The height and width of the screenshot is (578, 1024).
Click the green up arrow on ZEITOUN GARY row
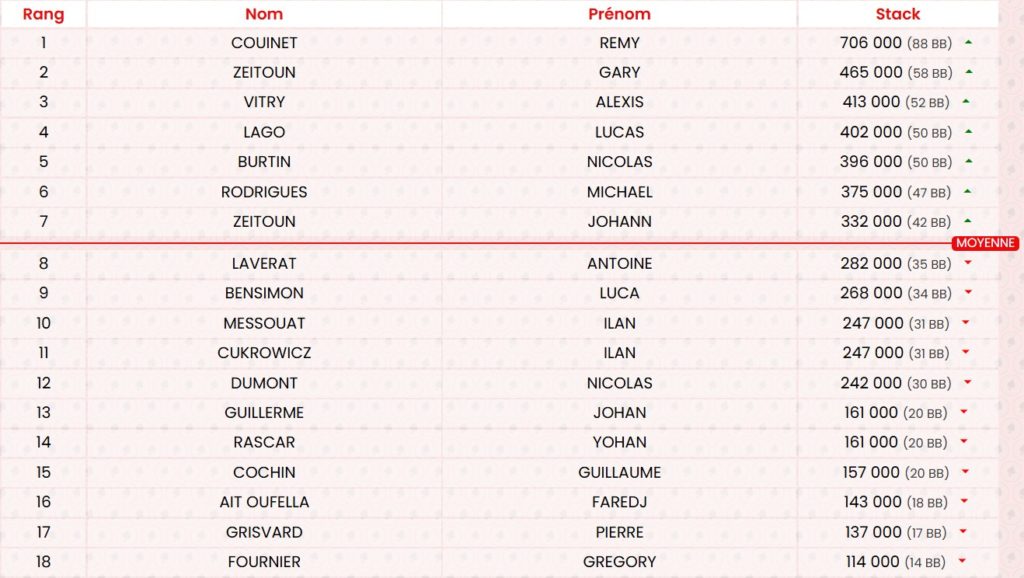(x=968, y=72)
